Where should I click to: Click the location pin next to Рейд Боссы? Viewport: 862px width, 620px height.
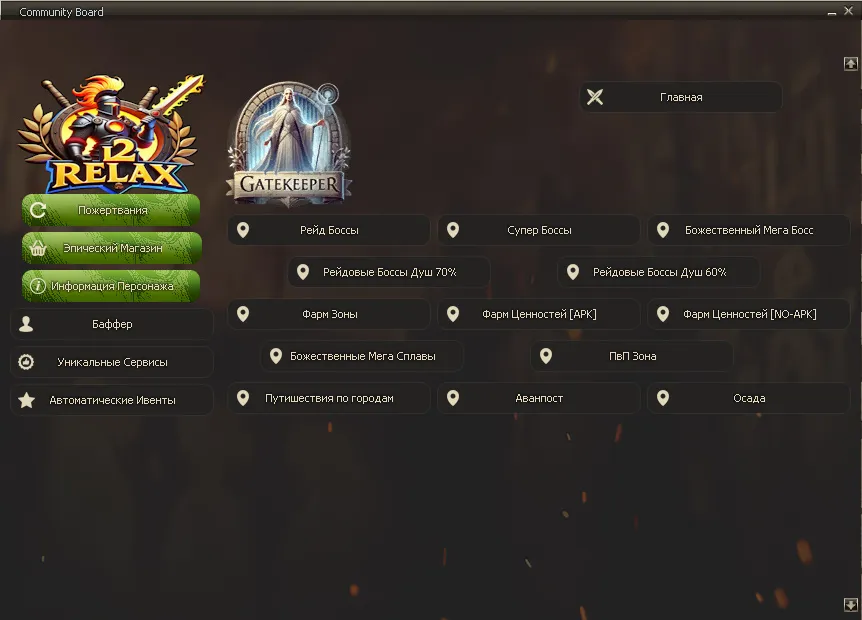242,230
